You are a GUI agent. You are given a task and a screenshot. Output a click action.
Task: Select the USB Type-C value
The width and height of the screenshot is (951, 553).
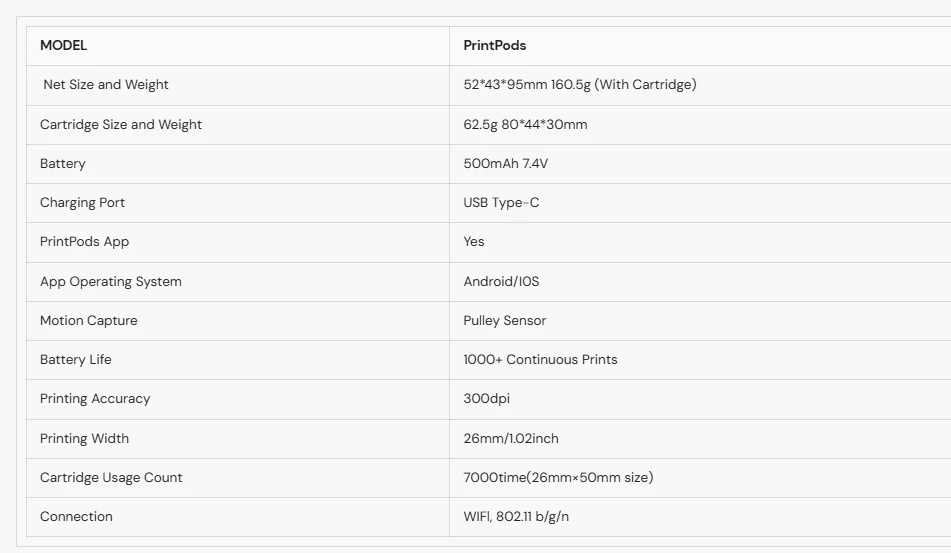[x=501, y=203]
